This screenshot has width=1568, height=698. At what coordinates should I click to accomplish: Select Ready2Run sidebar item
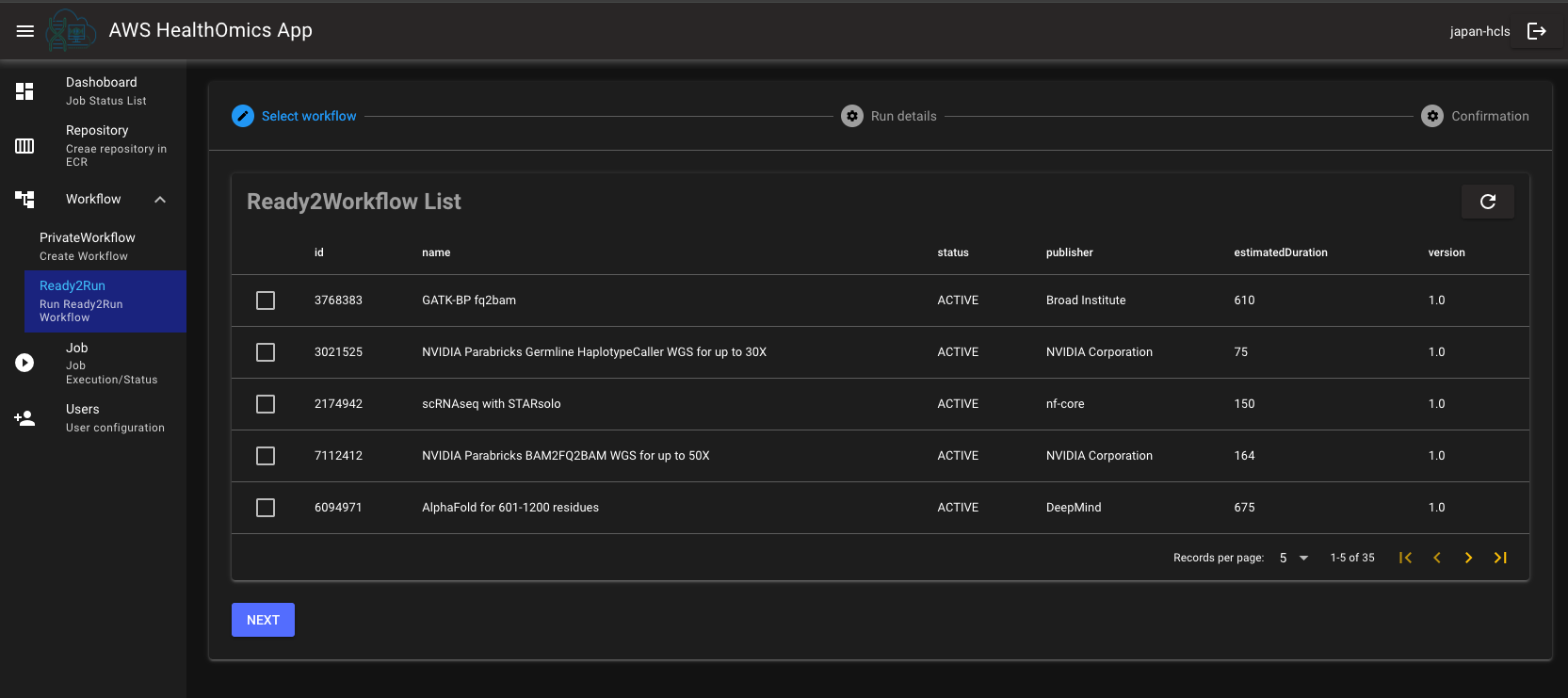tap(105, 301)
